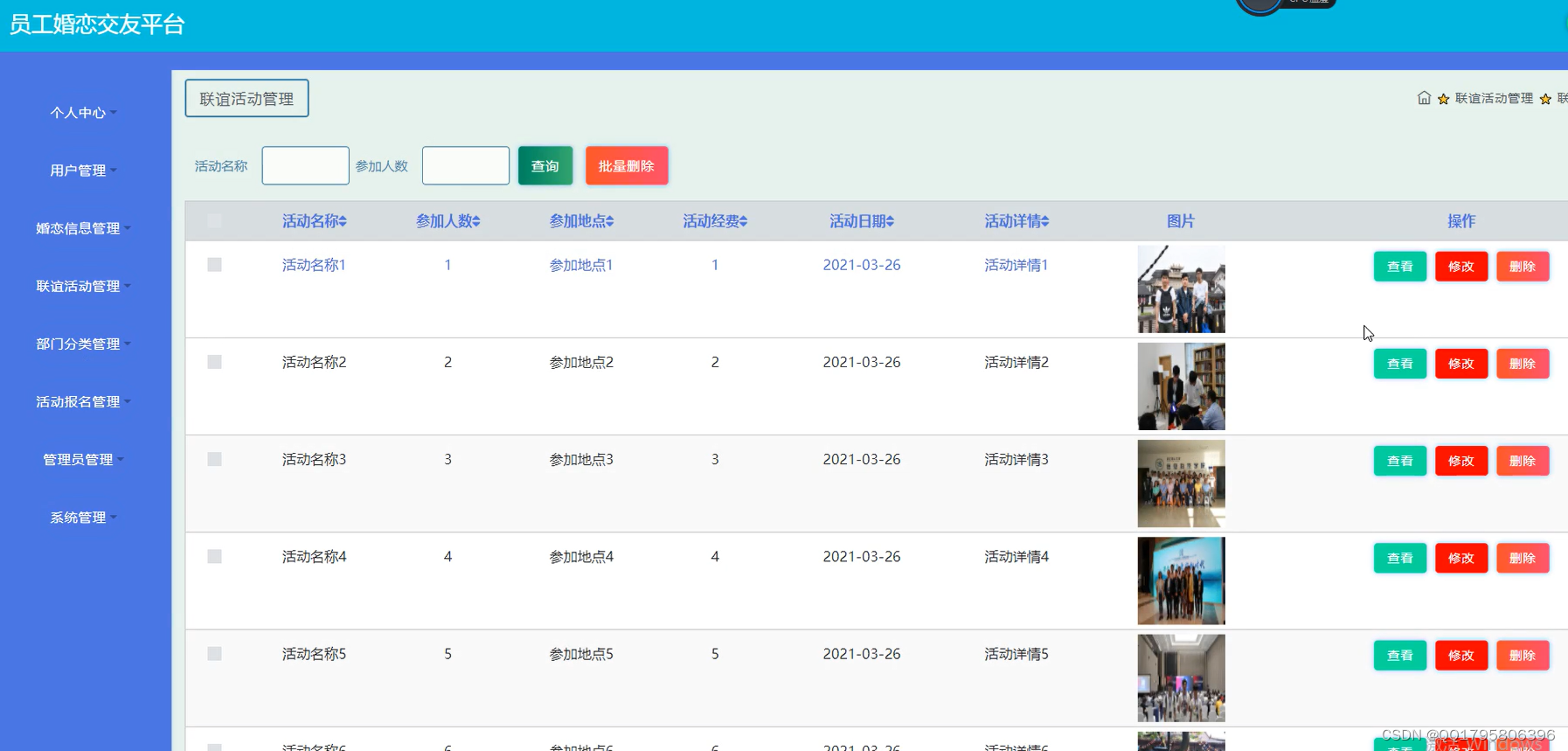Edit the 活动名称2 row
Viewport: 1568px width, 751px height.
1461,364
